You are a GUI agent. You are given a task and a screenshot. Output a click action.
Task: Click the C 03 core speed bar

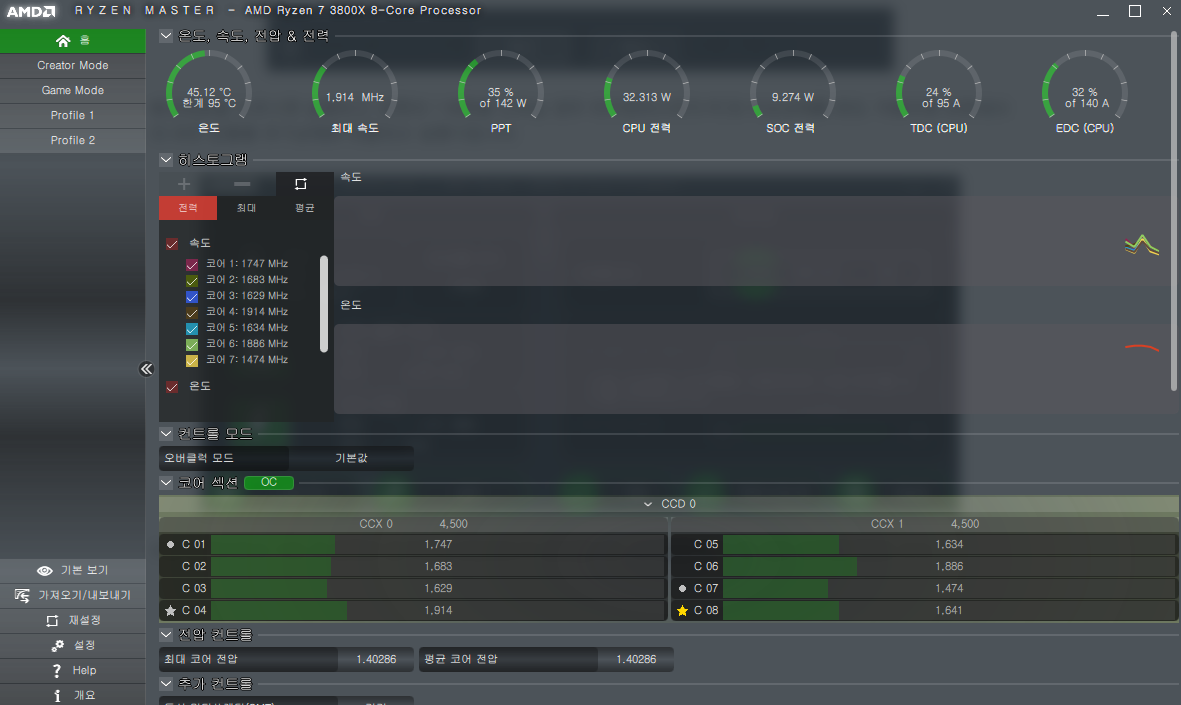[x=438, y=588]
